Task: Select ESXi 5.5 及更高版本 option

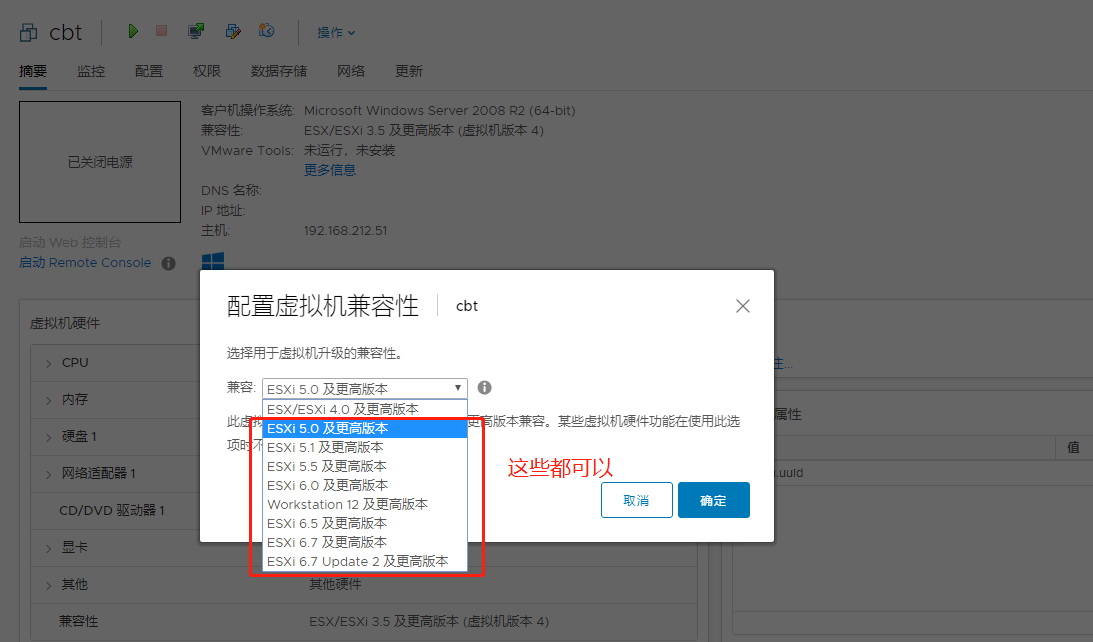Action: (x=365, y=466)
